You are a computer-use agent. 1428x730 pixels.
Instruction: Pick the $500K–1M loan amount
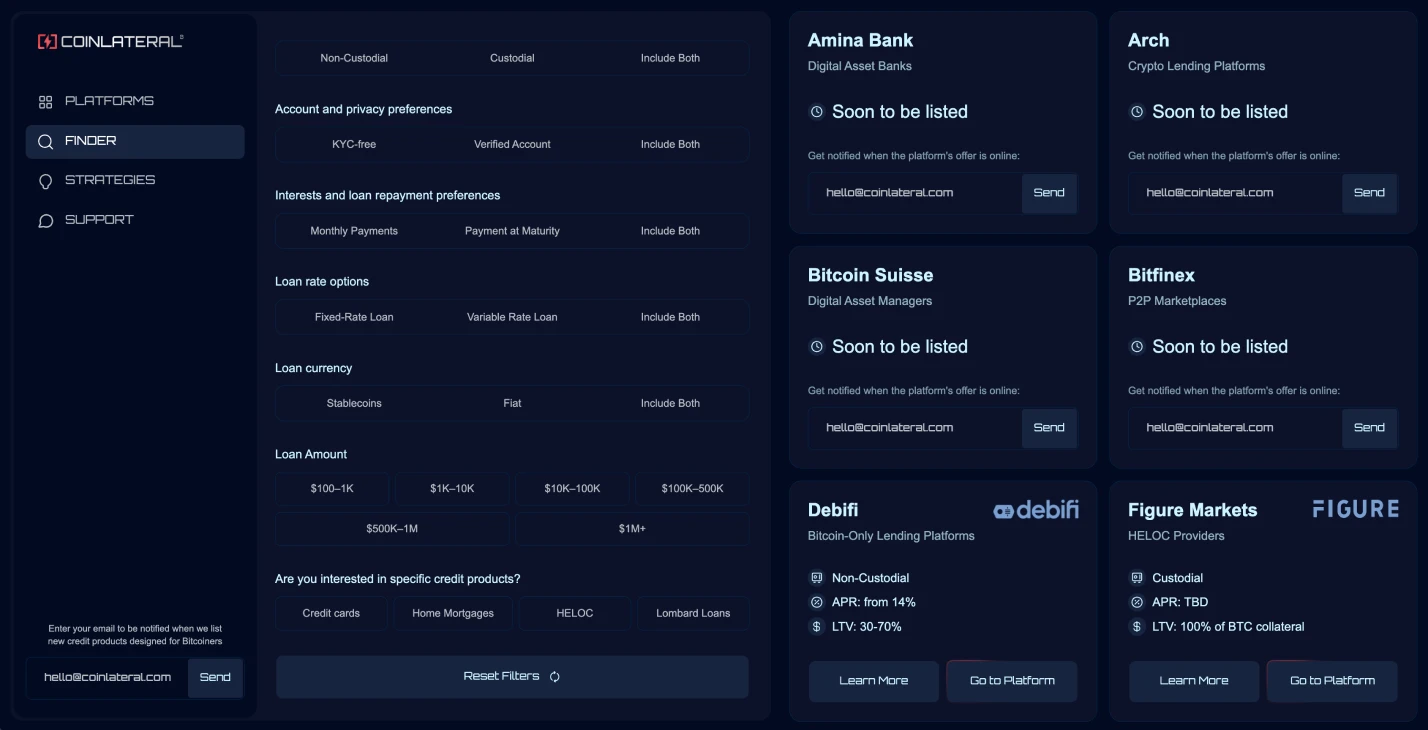[x=392, y=529]
